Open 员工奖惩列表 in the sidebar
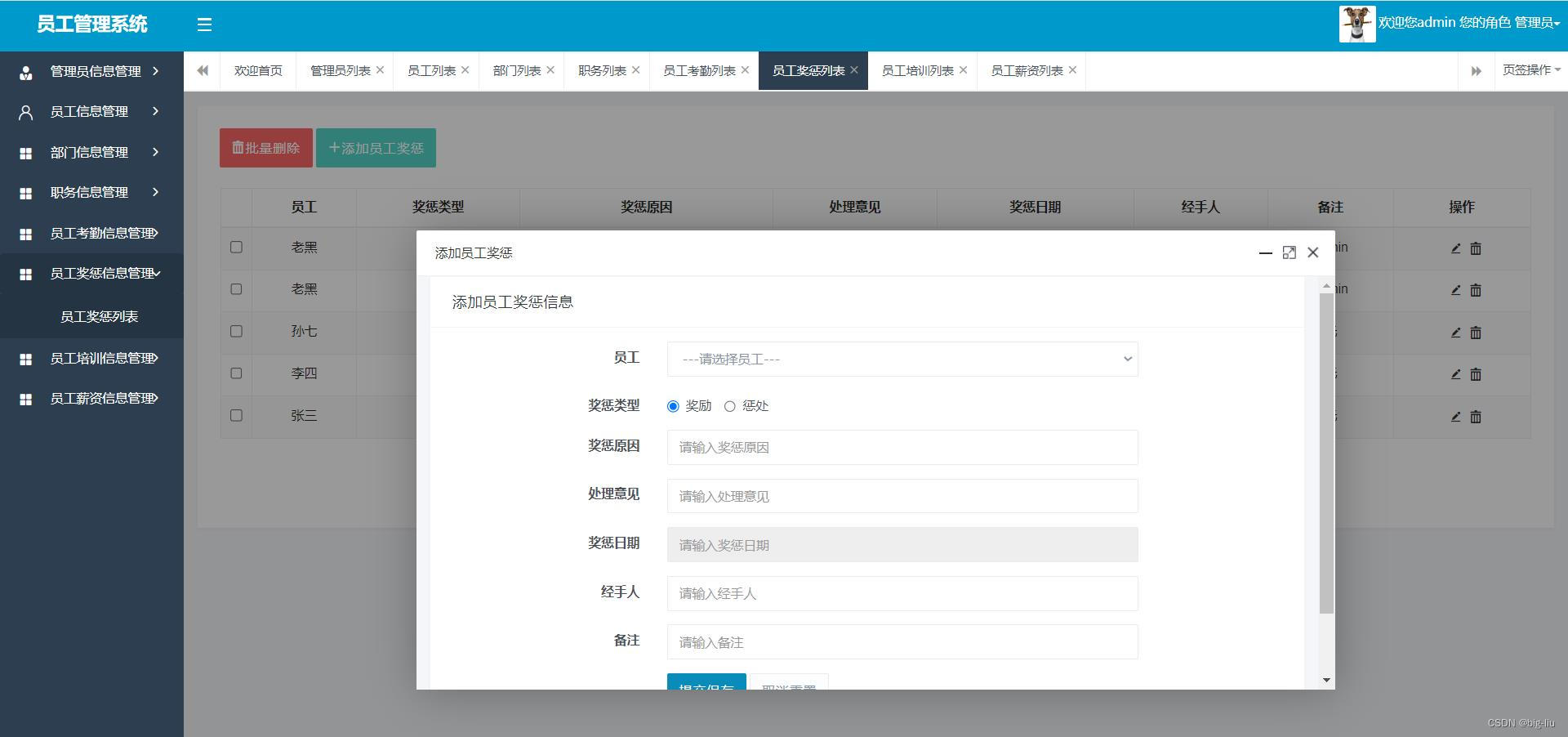Image resolution: width=1568 pixels, height=737 pixels. coord(99,316)
